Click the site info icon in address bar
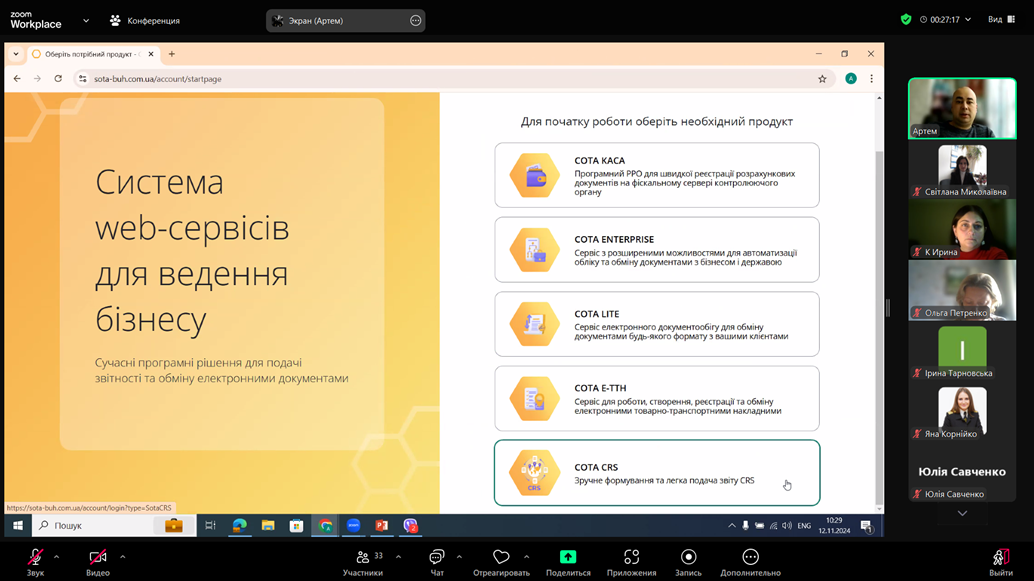This screenshot has width=1034, height=581. point(82,78)
